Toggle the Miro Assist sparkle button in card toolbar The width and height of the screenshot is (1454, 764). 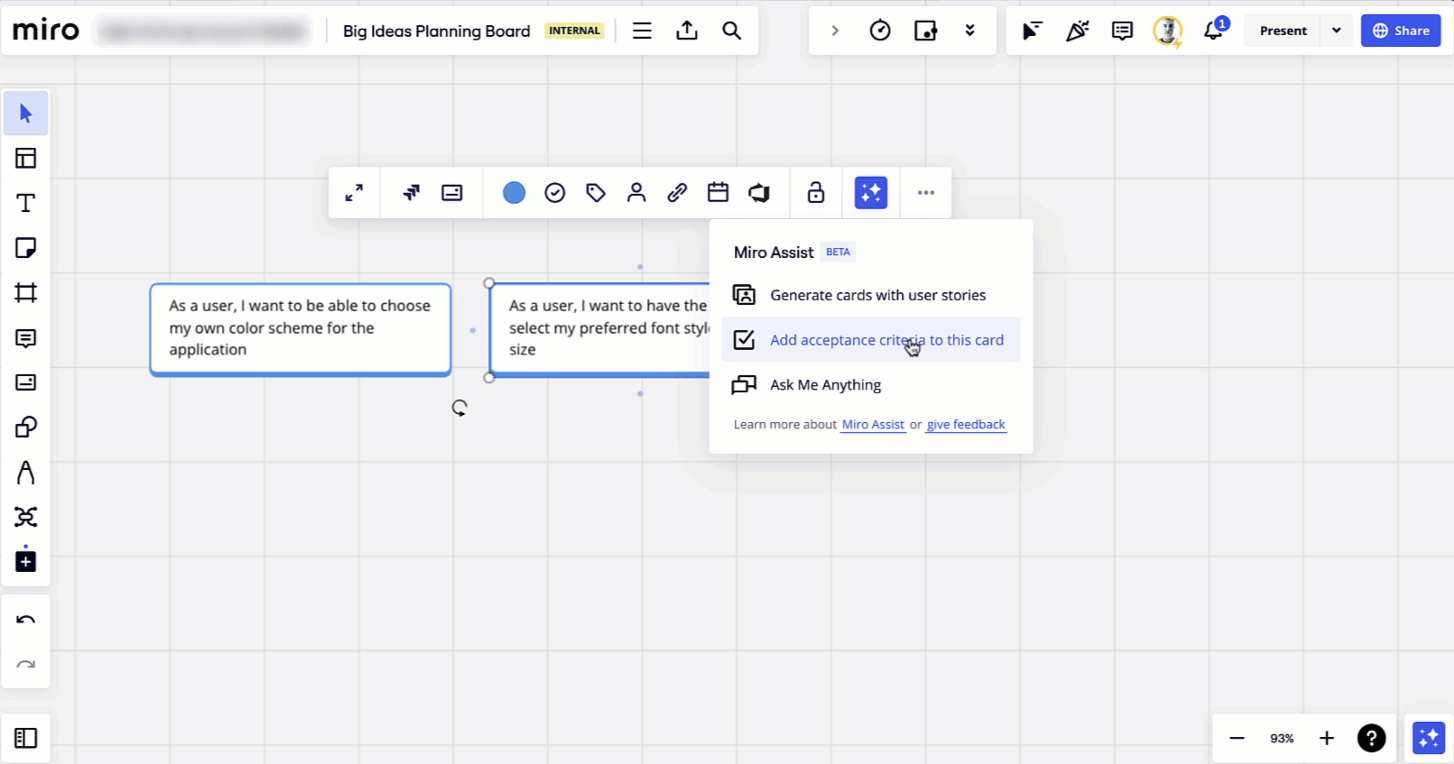[x=871, y=193]
